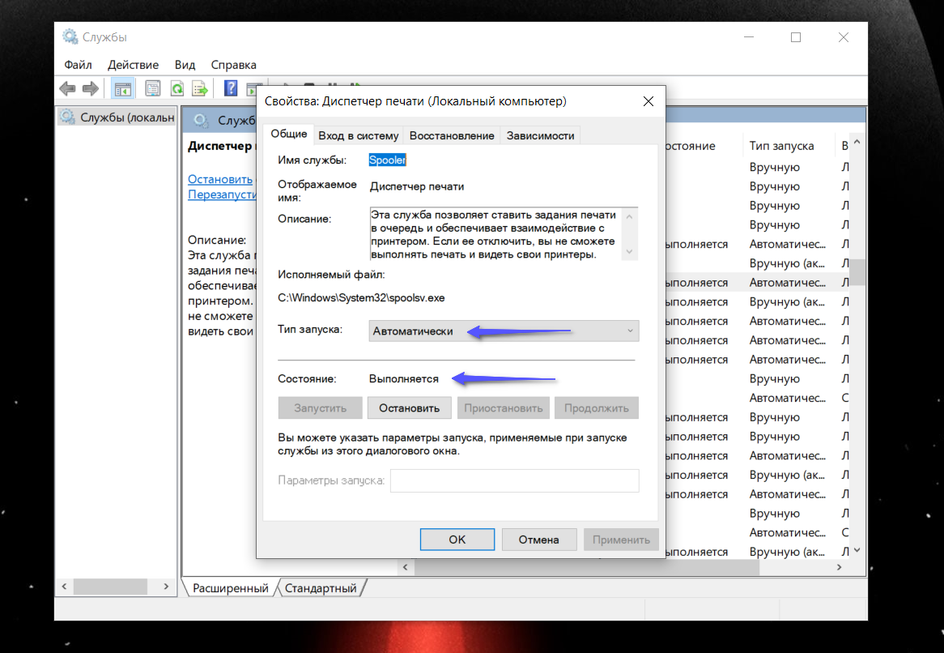Click the Выполняется status value in dialog
This screenshot has height=653, width=944.
403,379
